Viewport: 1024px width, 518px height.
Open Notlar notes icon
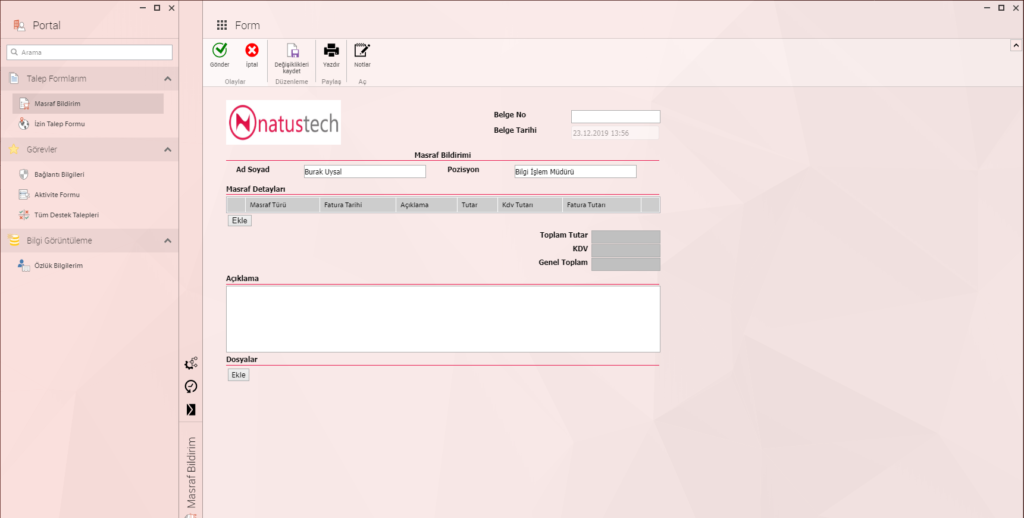tap(362, 50)
